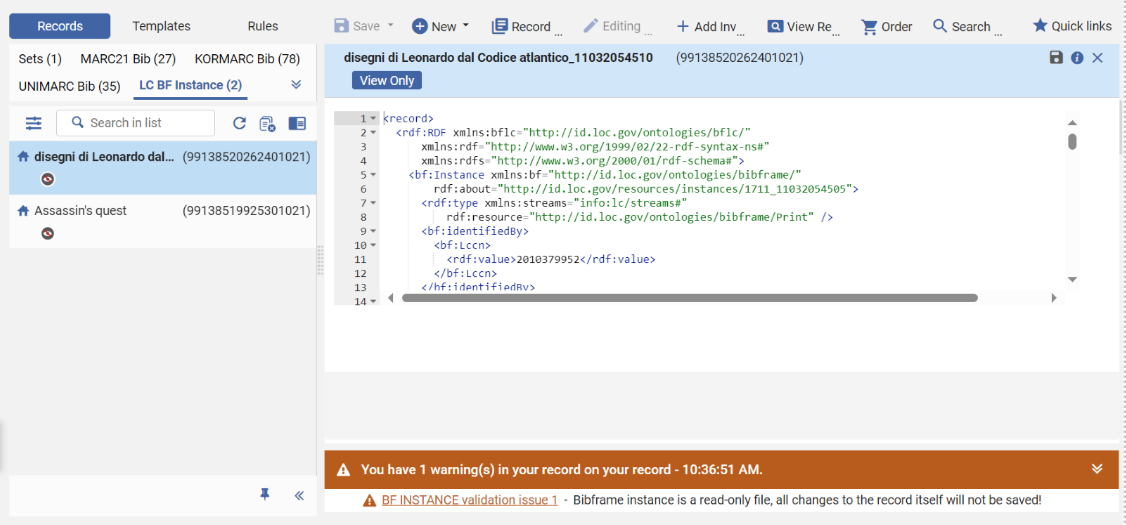The width and height of the screenshot is (1126, 525).
Task: Save record using header disk icon
Action: (x=1056, y=58)
